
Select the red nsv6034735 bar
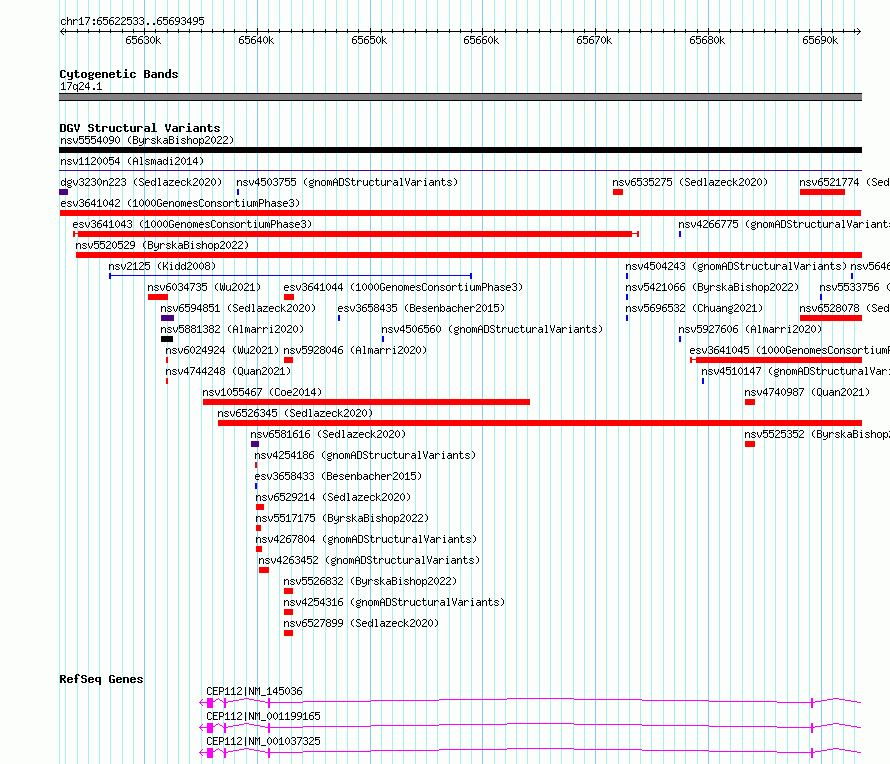coord(158,297)
